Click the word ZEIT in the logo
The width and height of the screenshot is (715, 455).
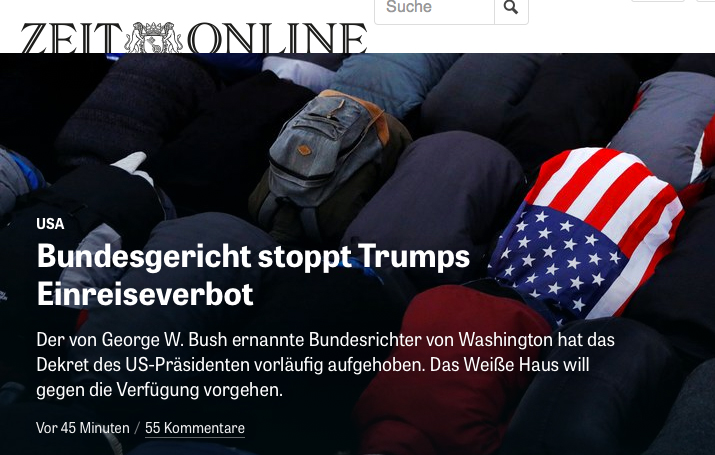[71, 38]
